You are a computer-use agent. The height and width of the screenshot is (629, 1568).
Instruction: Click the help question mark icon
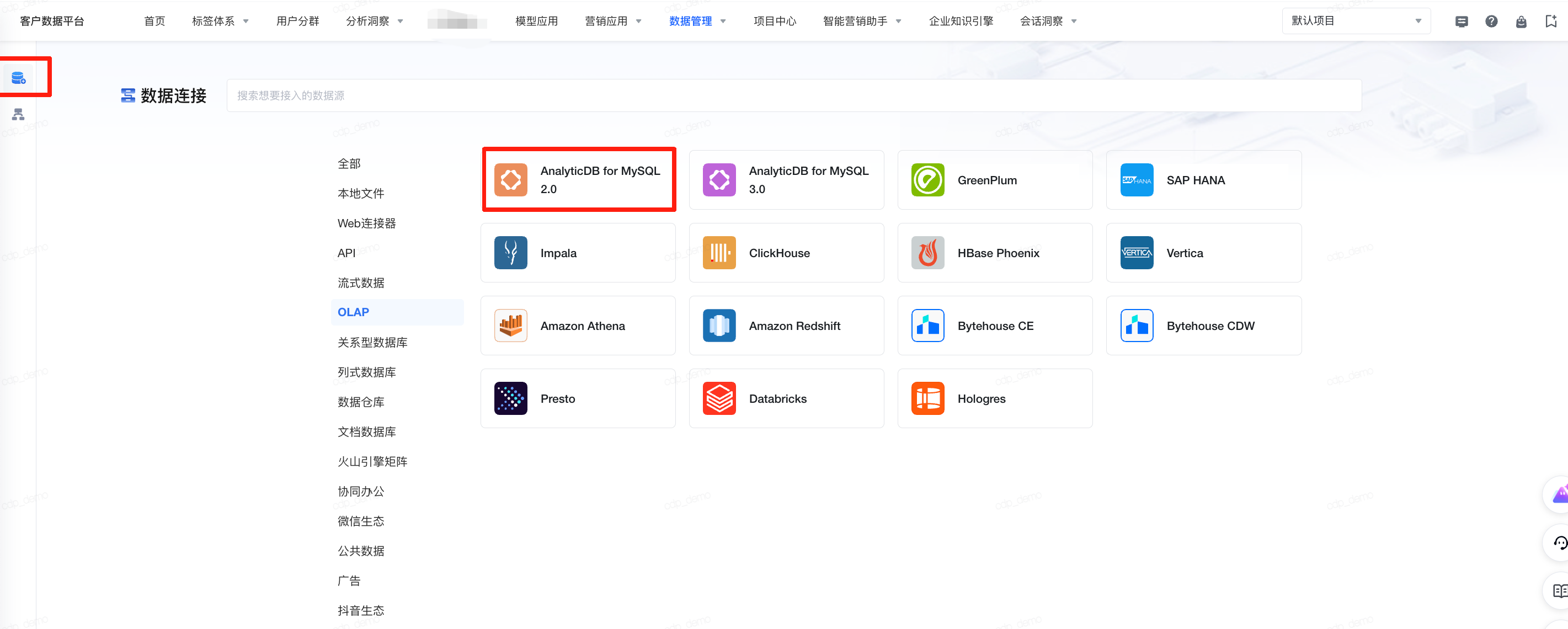point(1491,22)
